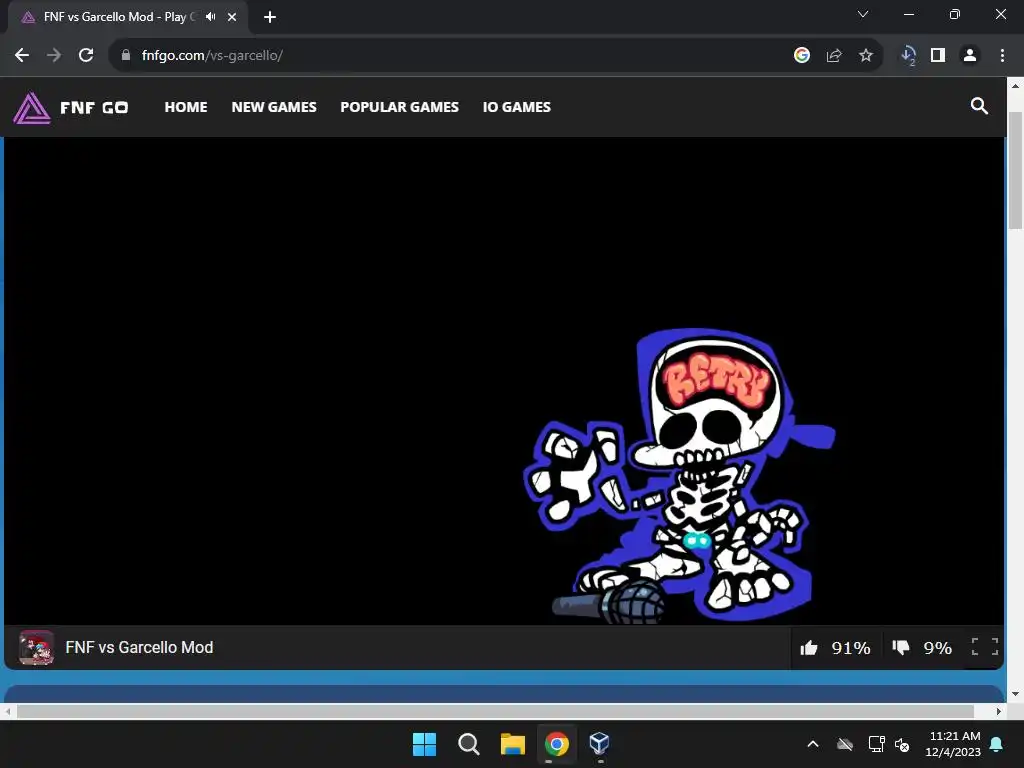
Task: Open the Chrome profile icon
Action: (x=970, y=56)
